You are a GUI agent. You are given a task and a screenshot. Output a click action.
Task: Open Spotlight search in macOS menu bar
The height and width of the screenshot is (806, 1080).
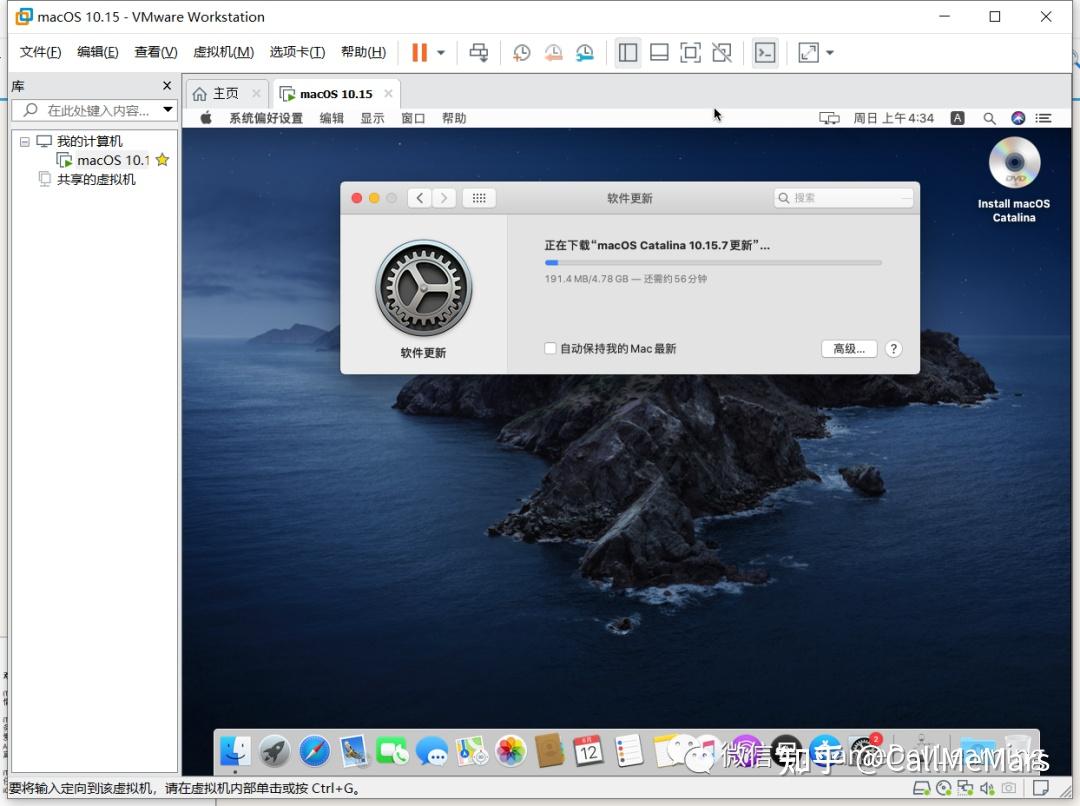tap(989, 118)
